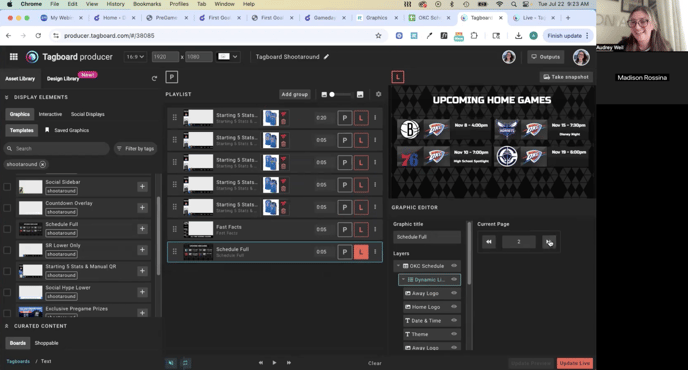Image resolution: width=688 pixels, height=370 pixels.
Task: Clear the playlist with Clear
Action: coord(375,363)
